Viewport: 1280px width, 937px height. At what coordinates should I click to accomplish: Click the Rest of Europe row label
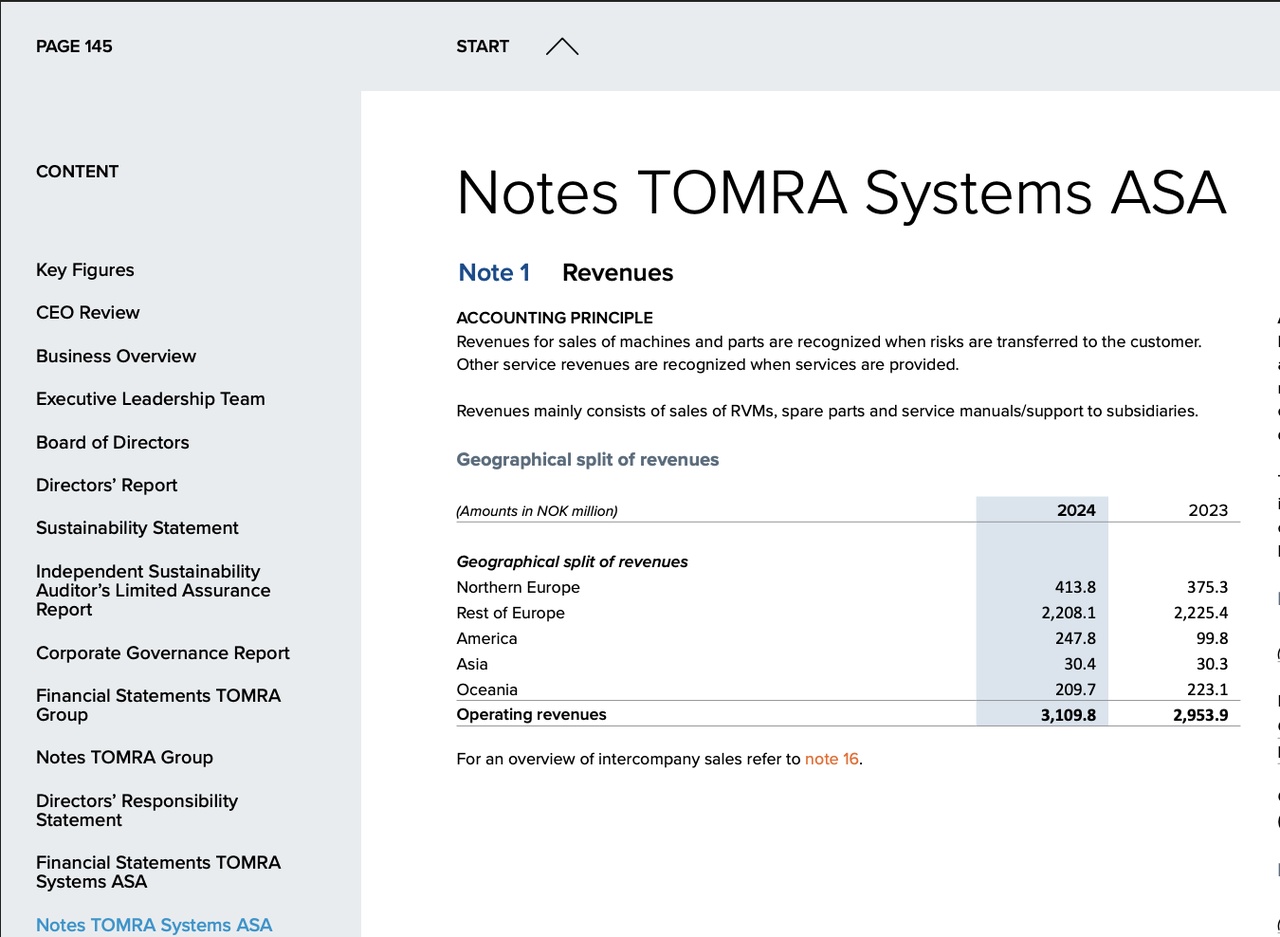coord(510,613)
